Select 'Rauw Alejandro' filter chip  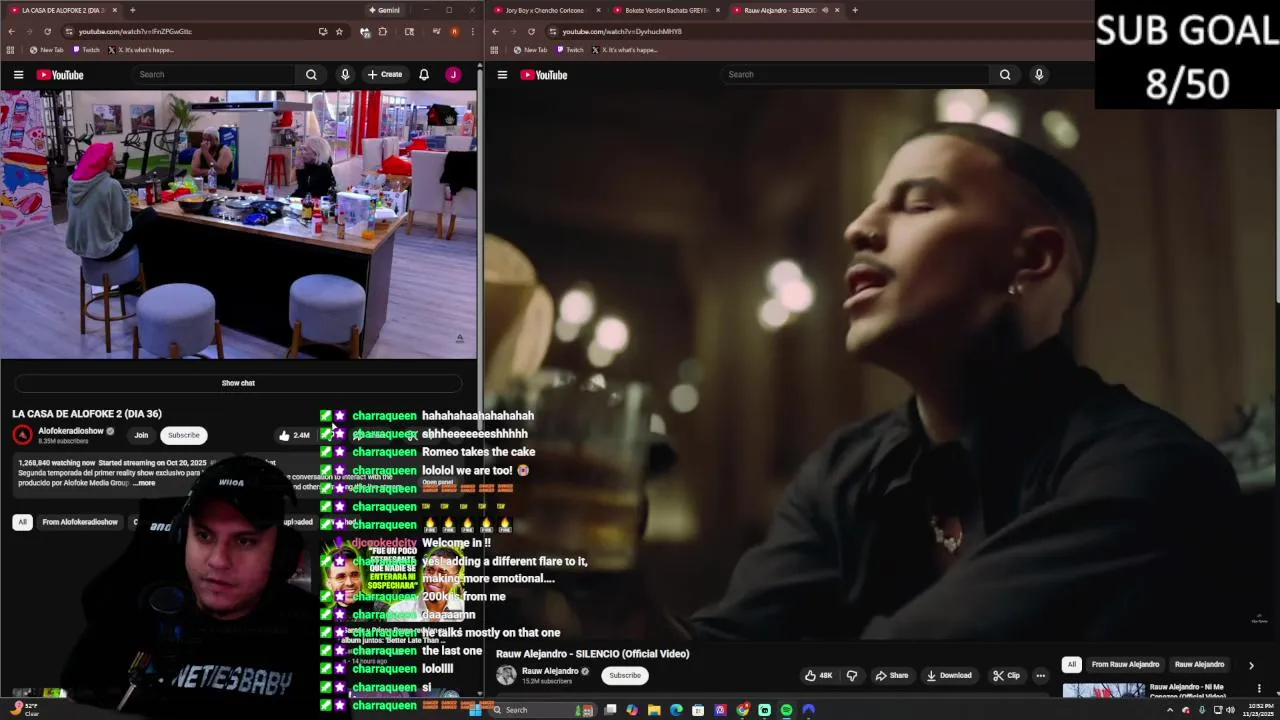[1199, 665]
